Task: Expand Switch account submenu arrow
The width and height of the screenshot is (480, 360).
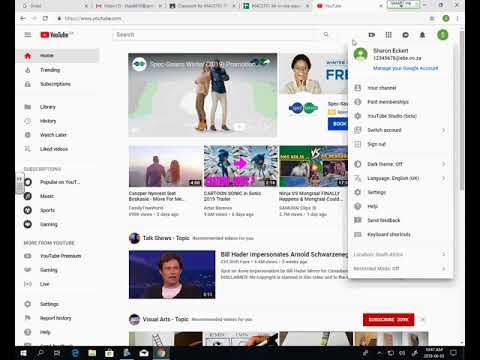Action: click(443, 130)
